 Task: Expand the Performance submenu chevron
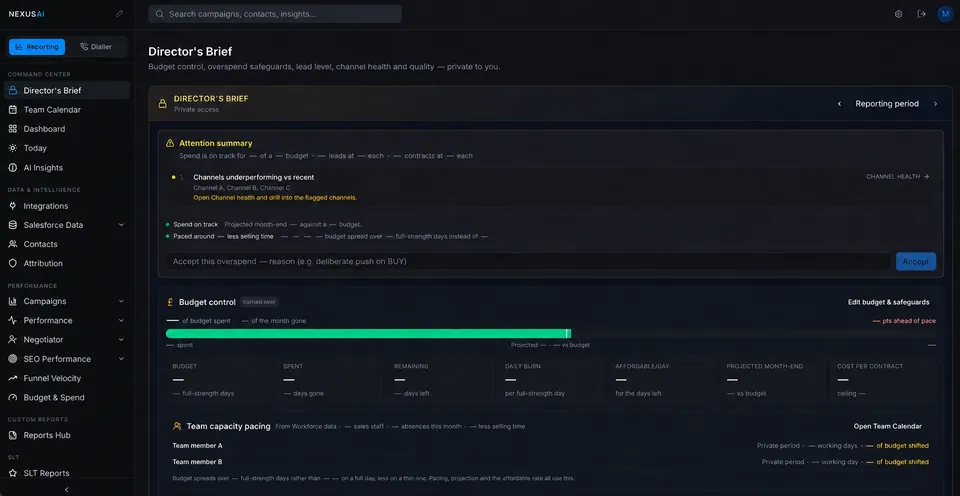(x=121, y=320)
